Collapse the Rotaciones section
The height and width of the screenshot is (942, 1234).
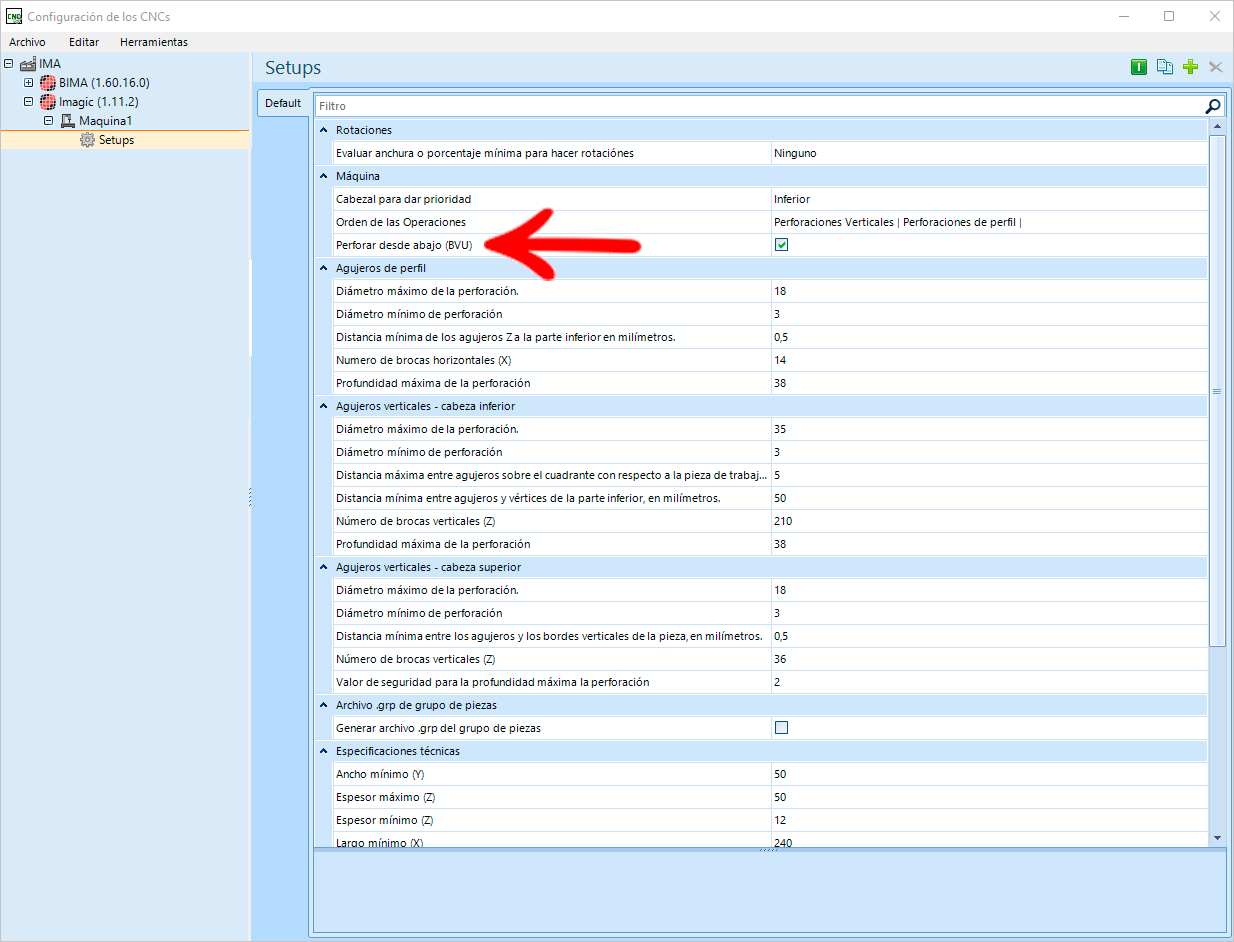(x=324, y=130)
